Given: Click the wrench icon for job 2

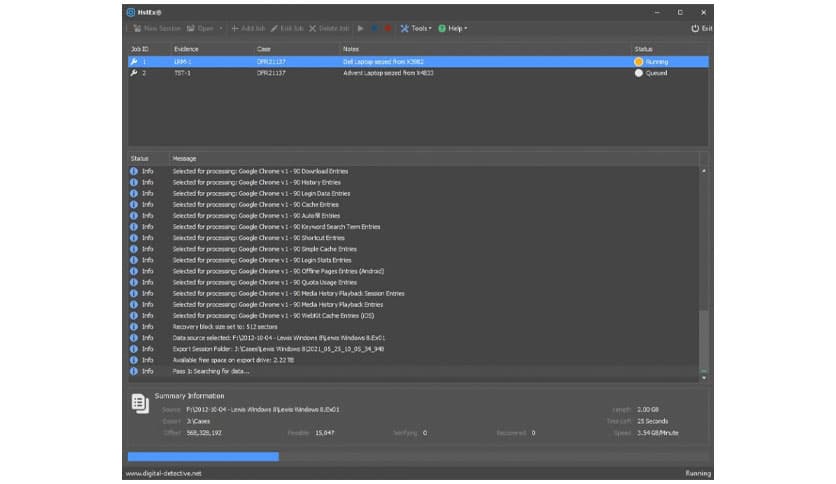Looking at the screenshot, I should click(134, 73).
